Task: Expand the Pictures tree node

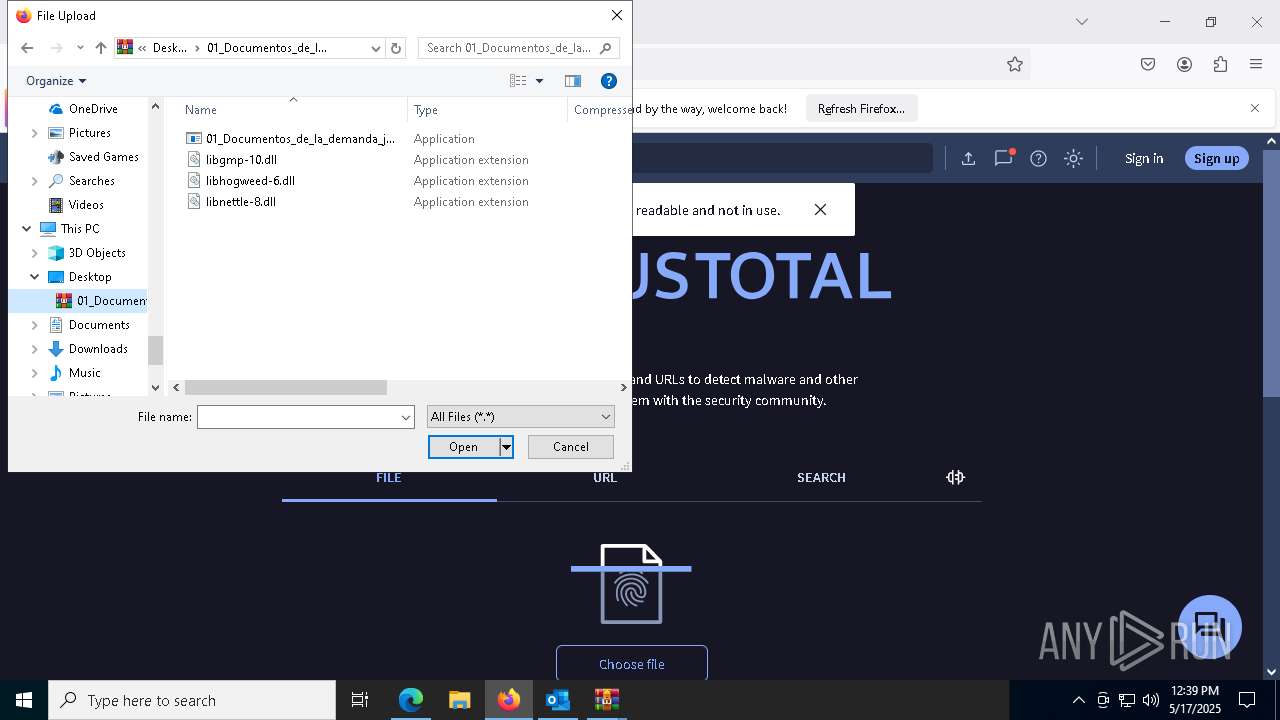Action: click(x=35, y=133)
